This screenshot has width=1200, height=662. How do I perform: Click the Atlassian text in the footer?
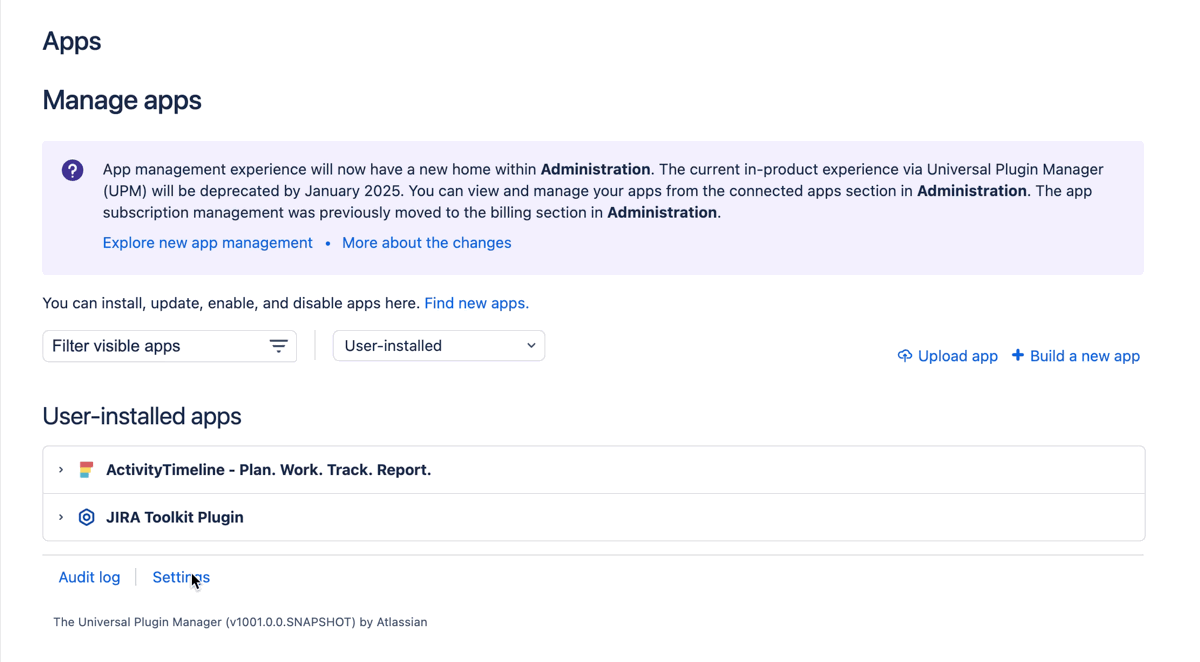pos(404,621)
